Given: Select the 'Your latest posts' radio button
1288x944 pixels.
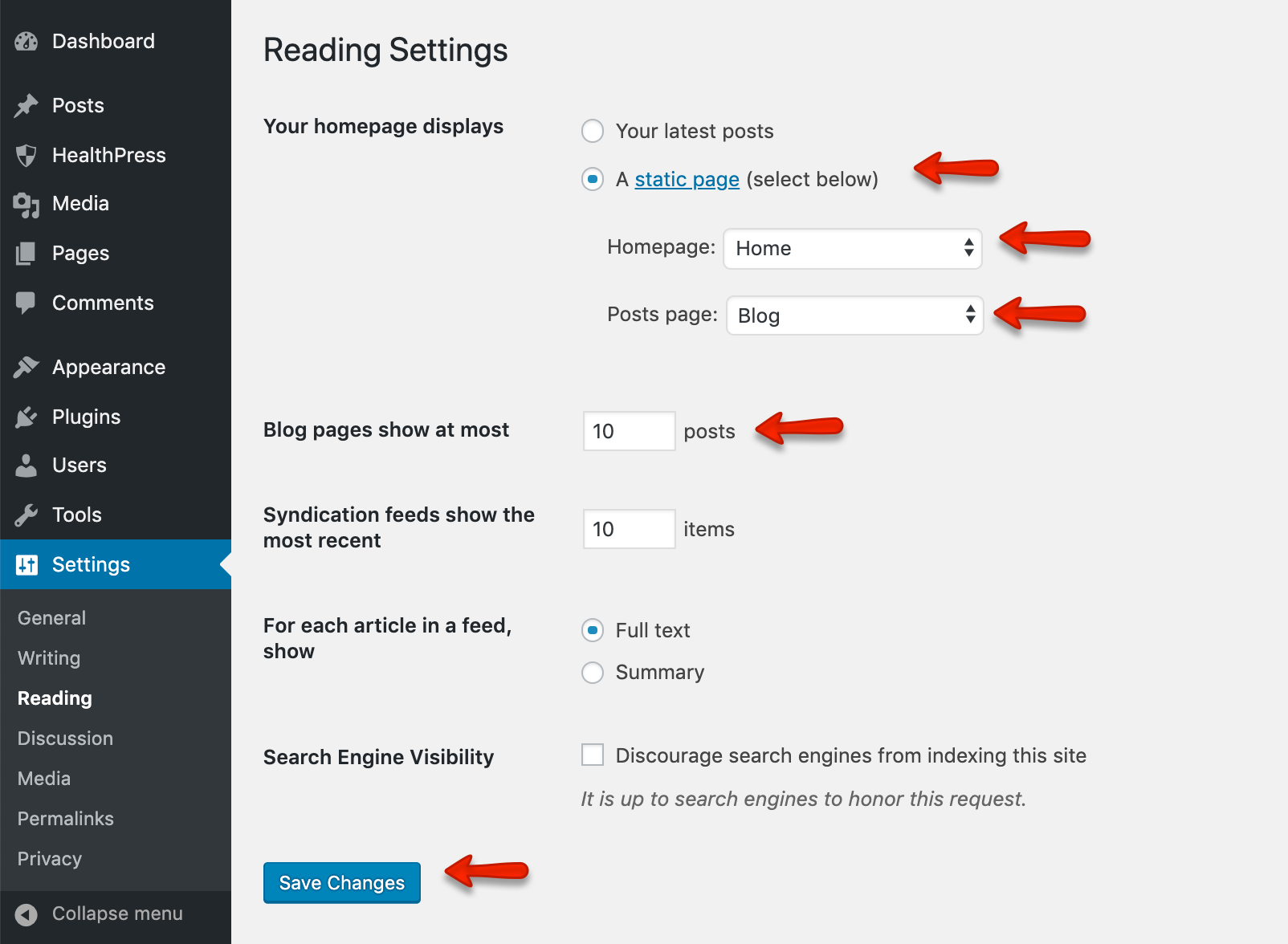Looking at the screenshot, I should tap(593, 131).
